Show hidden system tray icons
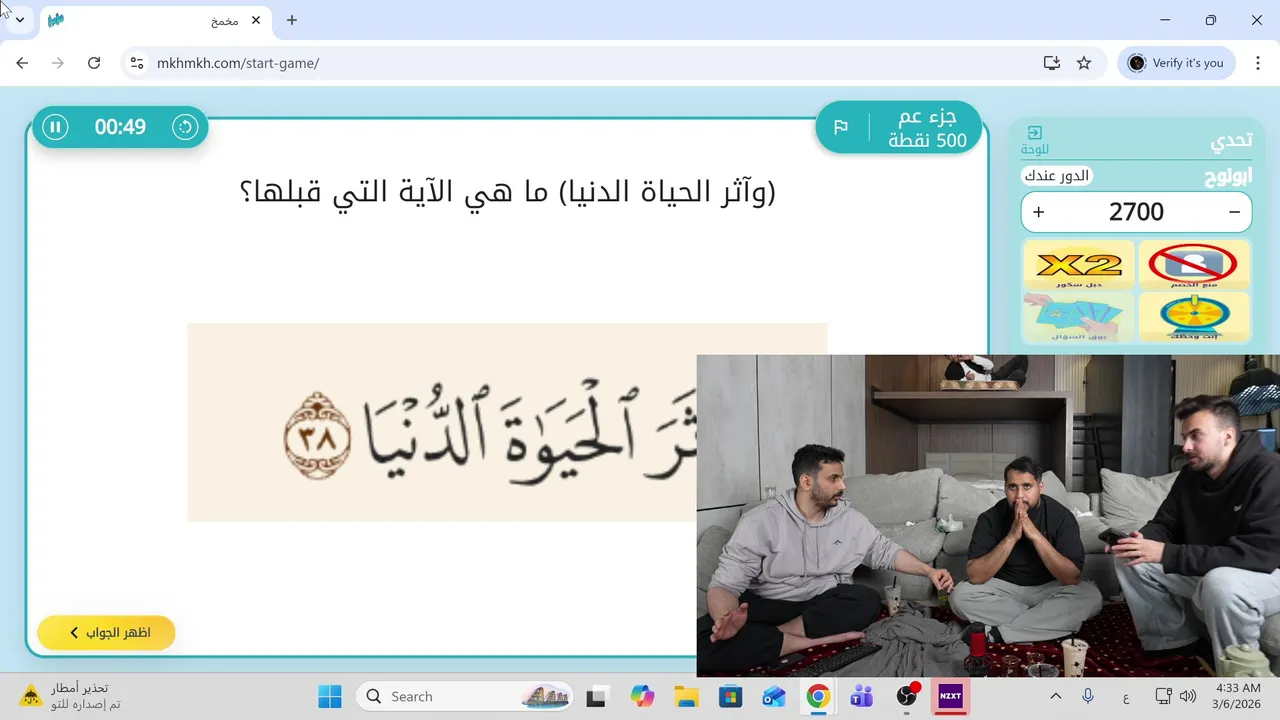Viewport: 1280px width, 720px height. (x=1056, y=696)
